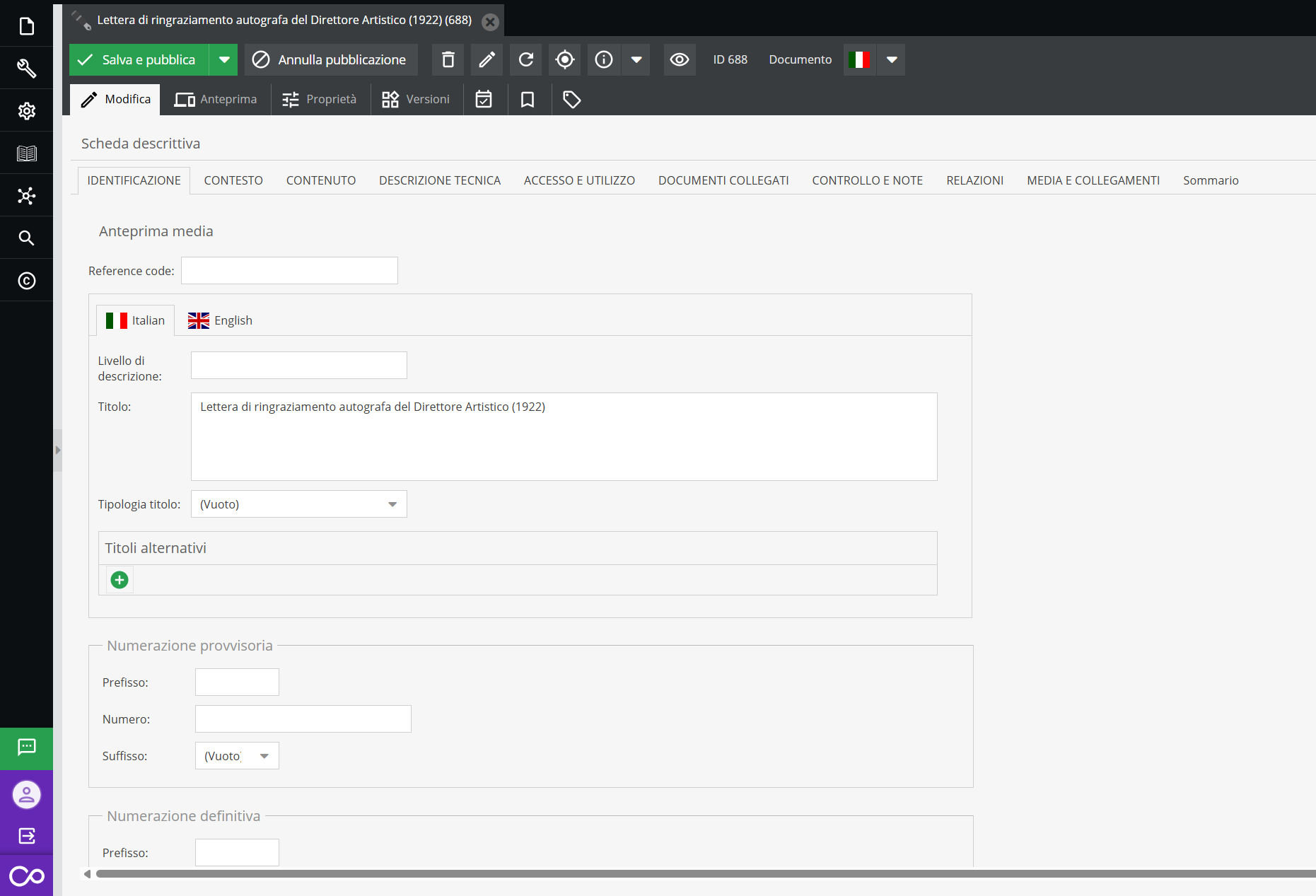Click the Reference code input field
The height and width of the screenshot is (896, 1316).
[x=289, y=271]
